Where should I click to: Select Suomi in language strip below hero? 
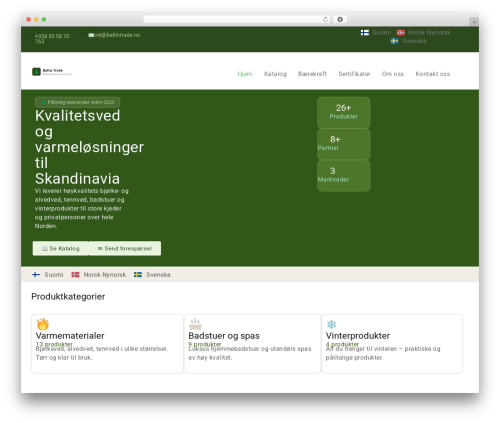pyautogui.click(x=54, y=275)
